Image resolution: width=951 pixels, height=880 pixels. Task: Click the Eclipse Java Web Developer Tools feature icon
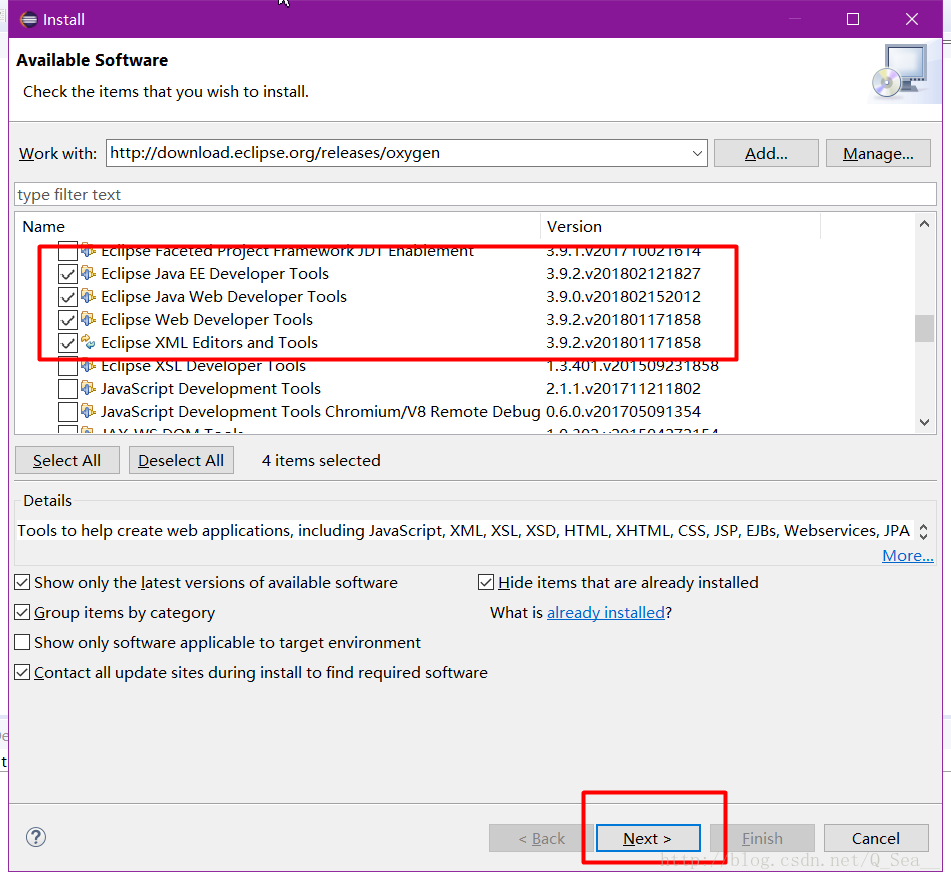click(89, 297)
